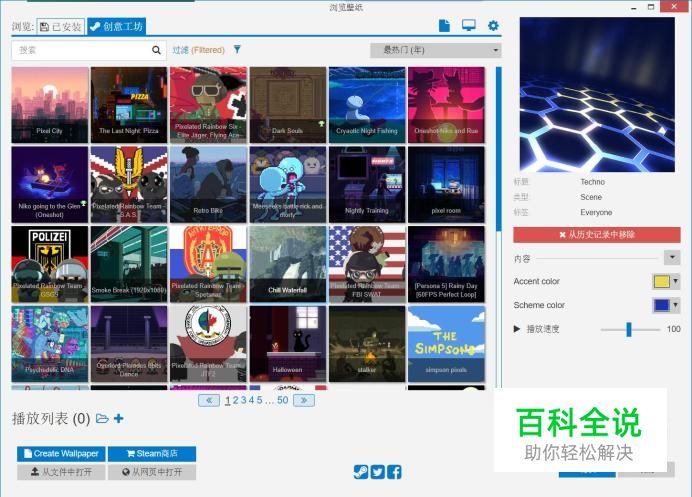This screenshot has width=692, height=497.
Task: Add to playlist with plus icon
Action: [118, 418]
